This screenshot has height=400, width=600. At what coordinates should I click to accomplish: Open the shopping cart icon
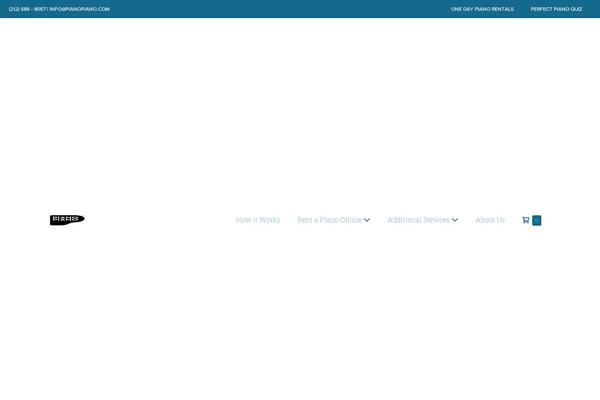click(x=526, y=220)
